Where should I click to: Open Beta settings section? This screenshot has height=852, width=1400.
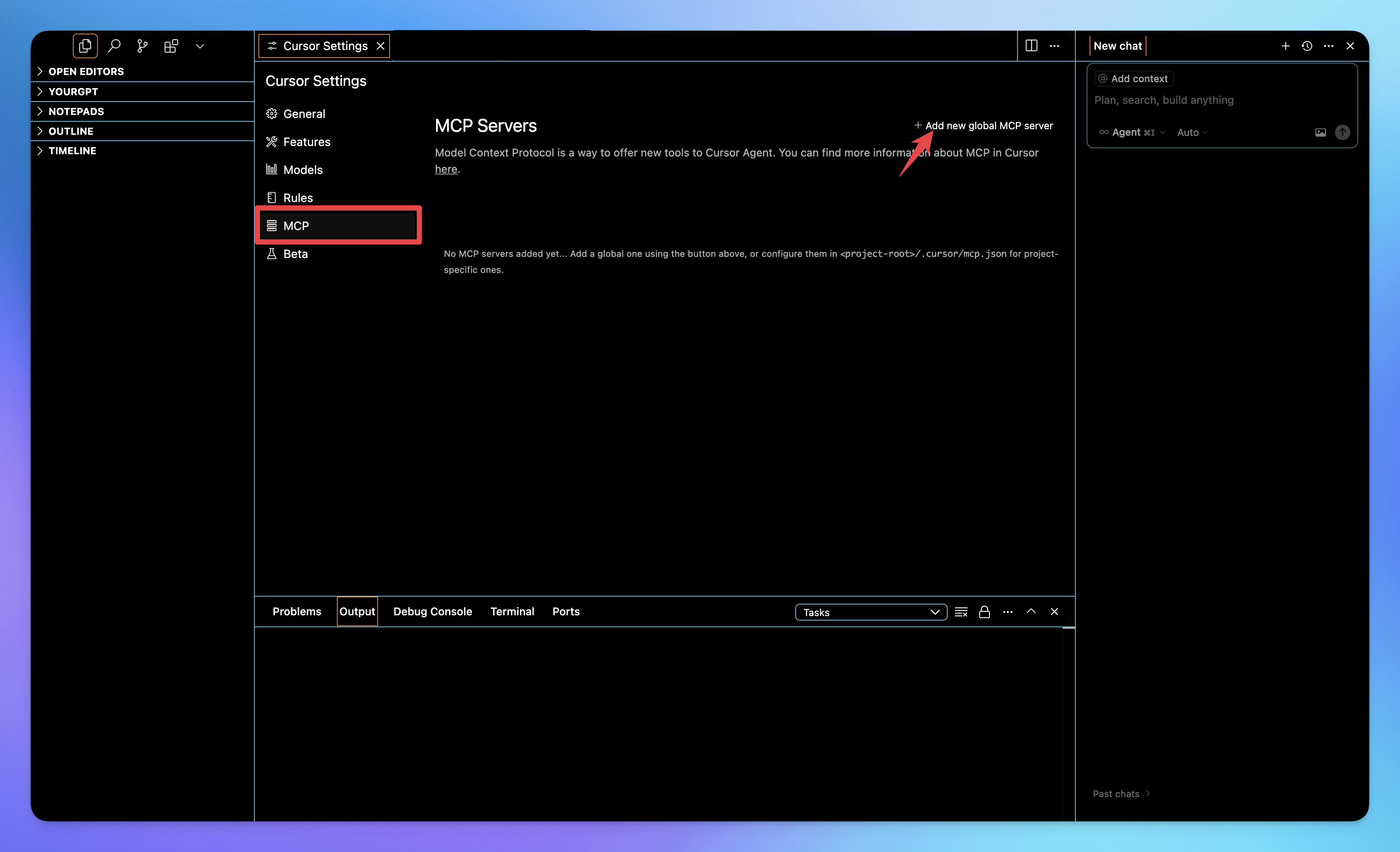[x=339, y=254]
